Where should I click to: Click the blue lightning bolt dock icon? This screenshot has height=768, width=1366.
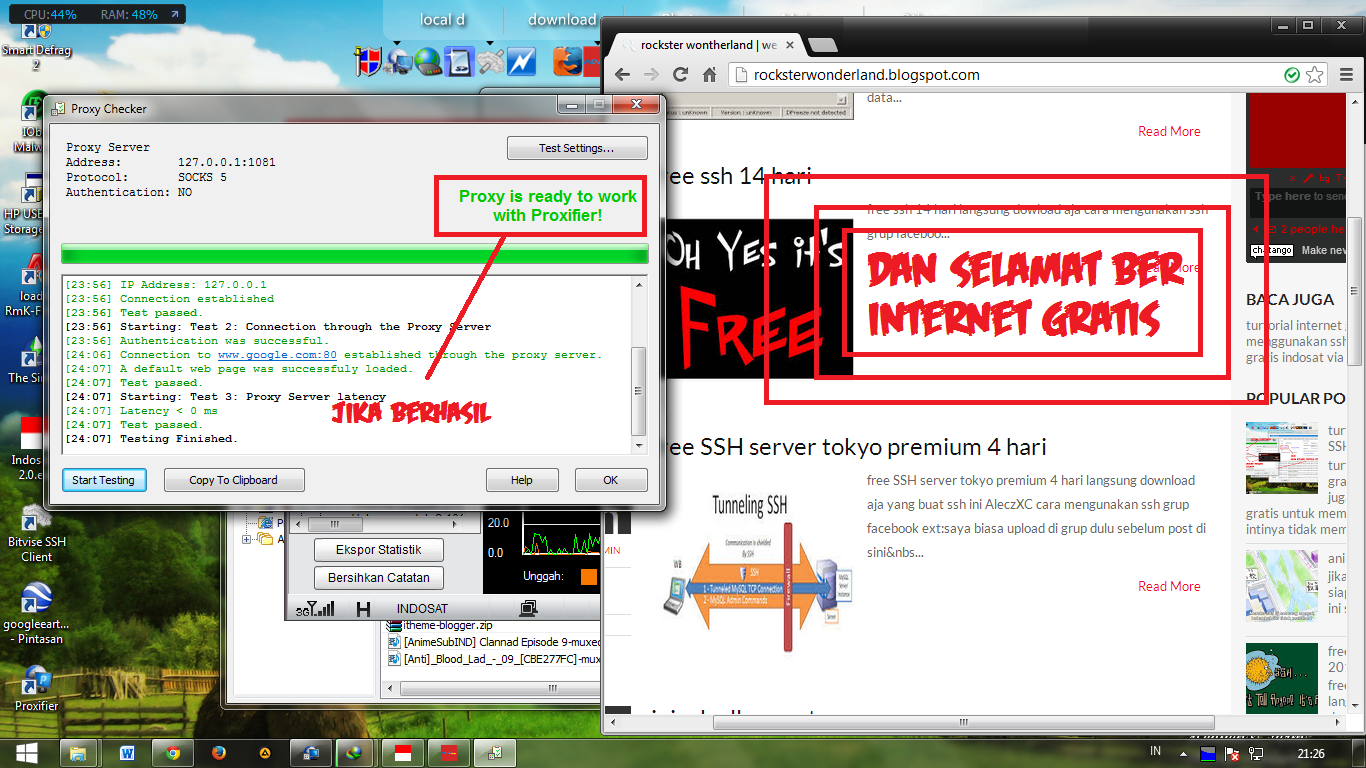(521, 62)
